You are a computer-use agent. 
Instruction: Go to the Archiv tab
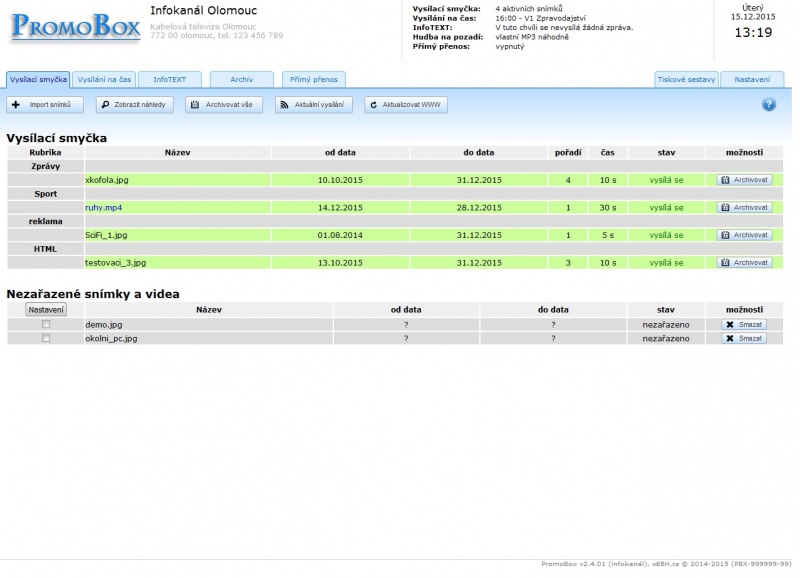242,80
